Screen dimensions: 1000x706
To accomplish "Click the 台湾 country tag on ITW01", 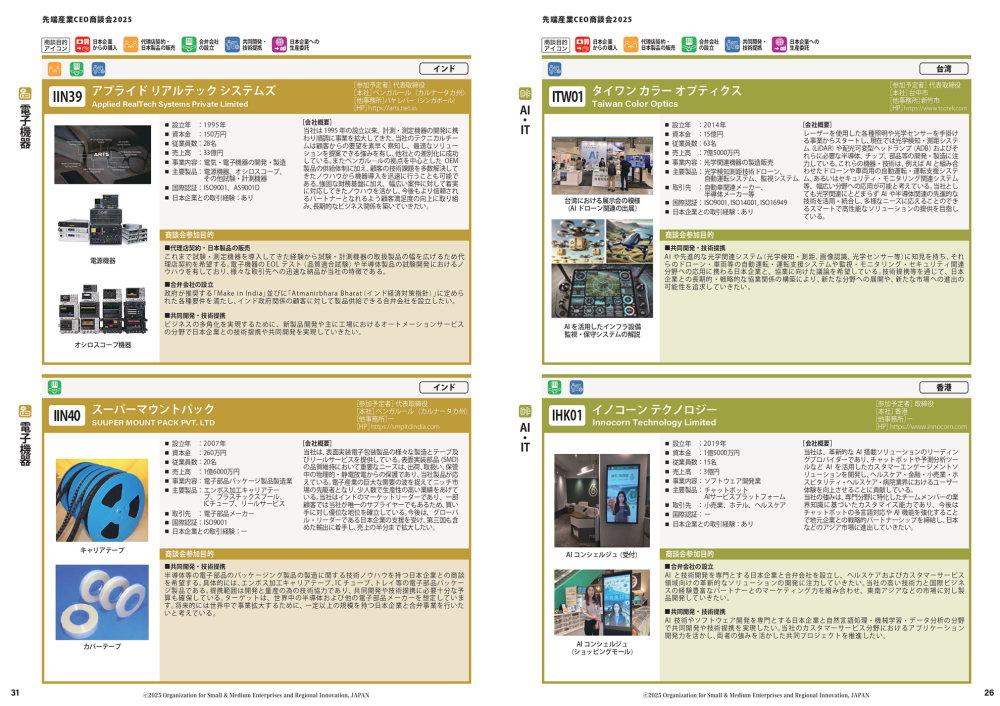I will 943,69.
